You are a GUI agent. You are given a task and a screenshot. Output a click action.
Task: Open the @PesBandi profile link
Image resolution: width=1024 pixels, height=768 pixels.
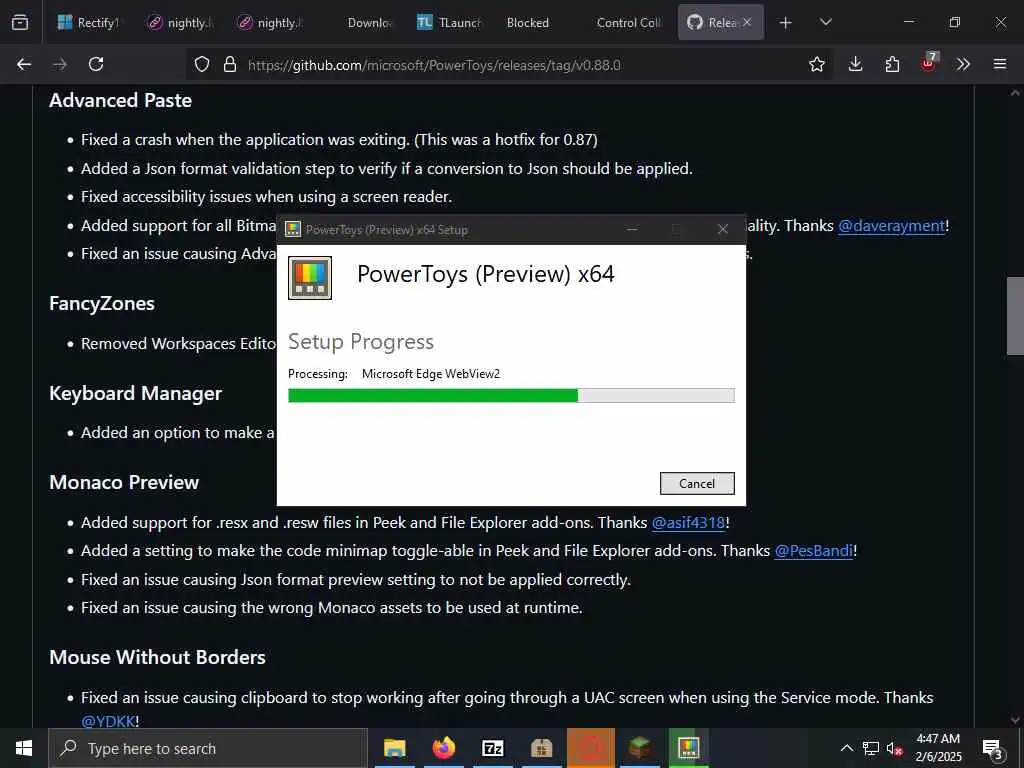814,551
